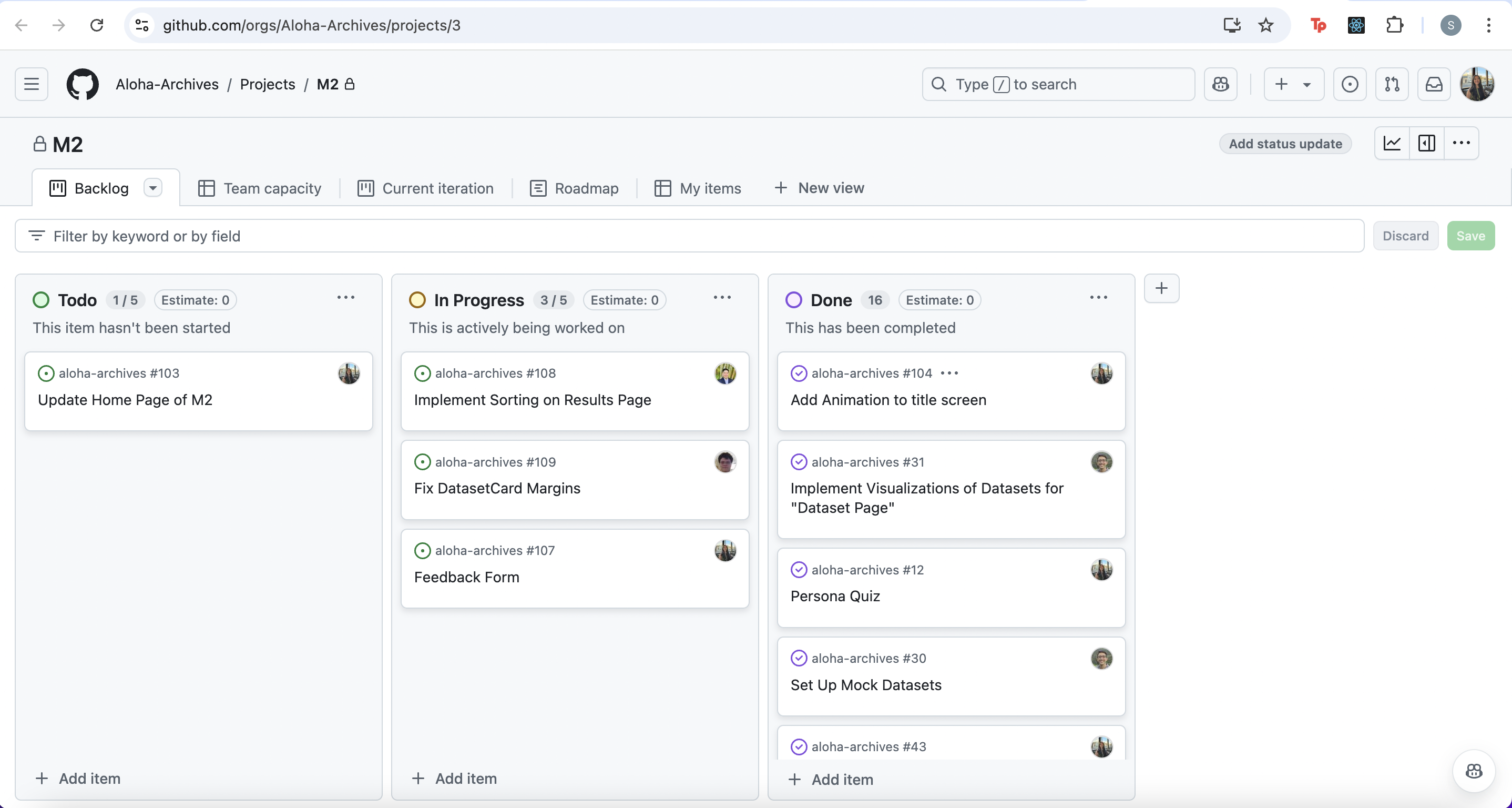Screen dimensions: 1512x808
Task: Open Persona Quiz issue
Action: [835, 596]
